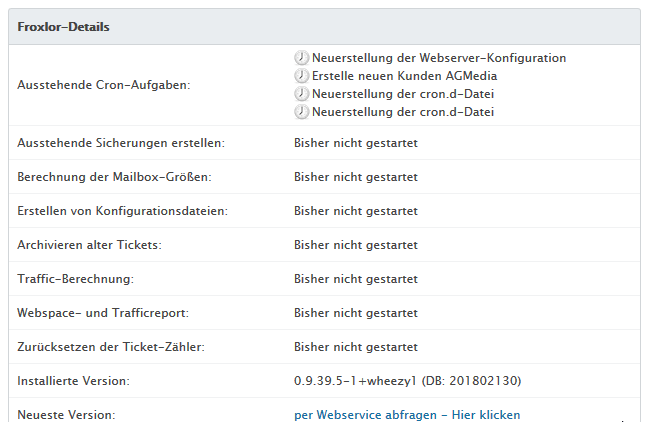This screenshot has width=667, height=422.
Task: Click status value of Ticket-Zähler row
Action: pos(356,347)
